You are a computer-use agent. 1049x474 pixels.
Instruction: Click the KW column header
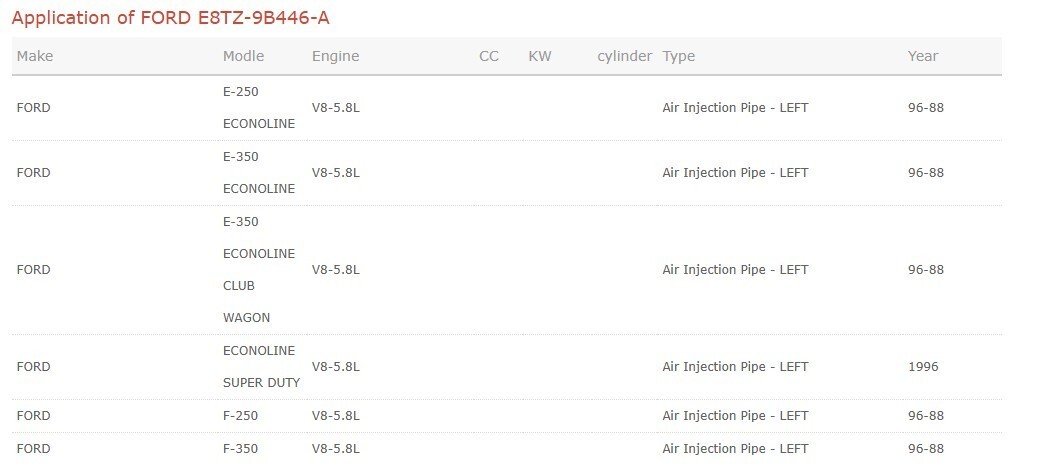pos(540,56)
